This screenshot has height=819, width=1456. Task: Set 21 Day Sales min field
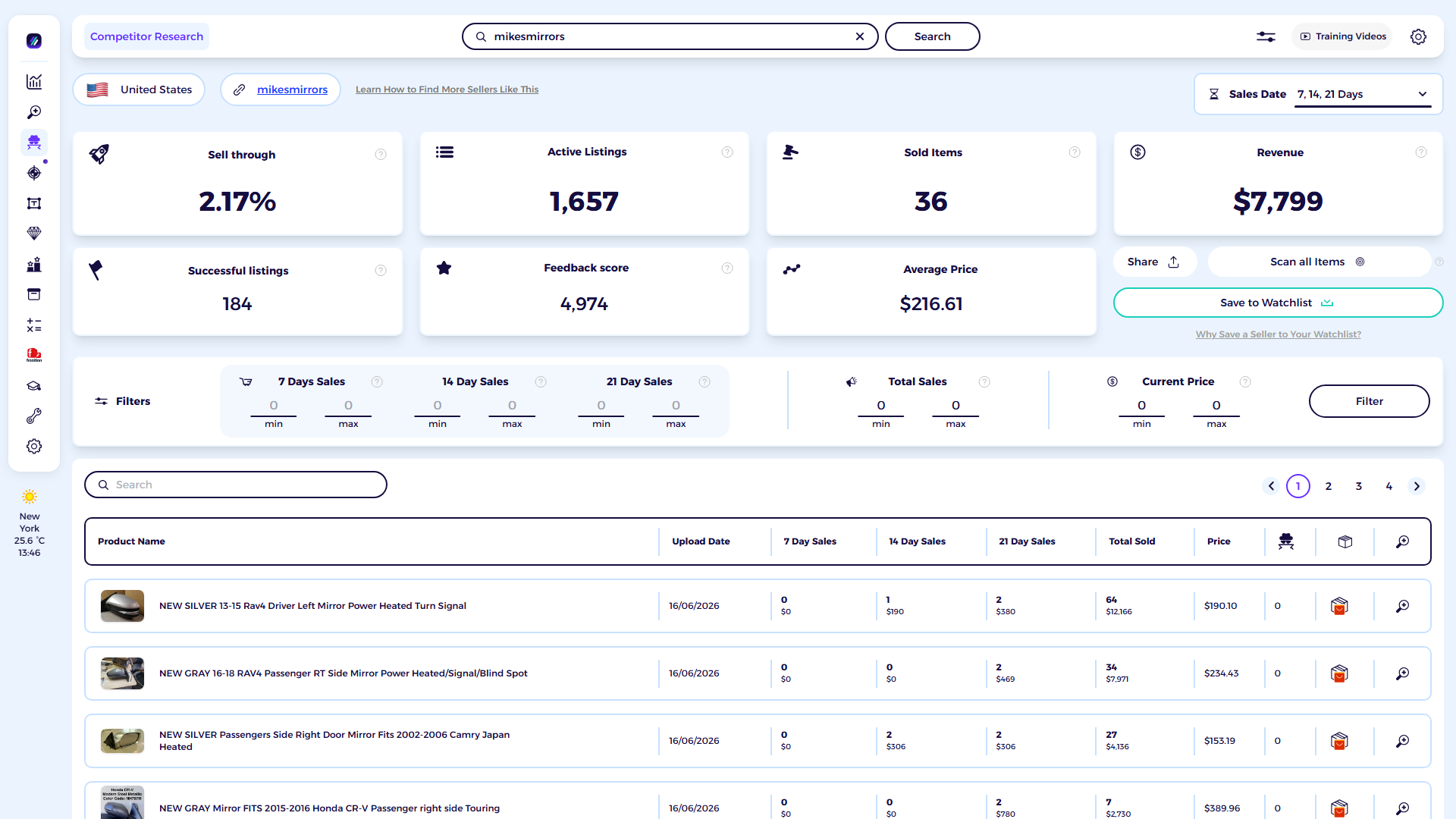coord(601,406)
